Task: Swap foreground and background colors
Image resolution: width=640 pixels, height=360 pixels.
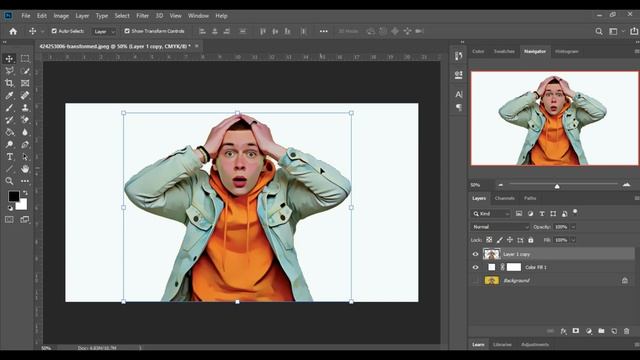Action: pos(25,192)
